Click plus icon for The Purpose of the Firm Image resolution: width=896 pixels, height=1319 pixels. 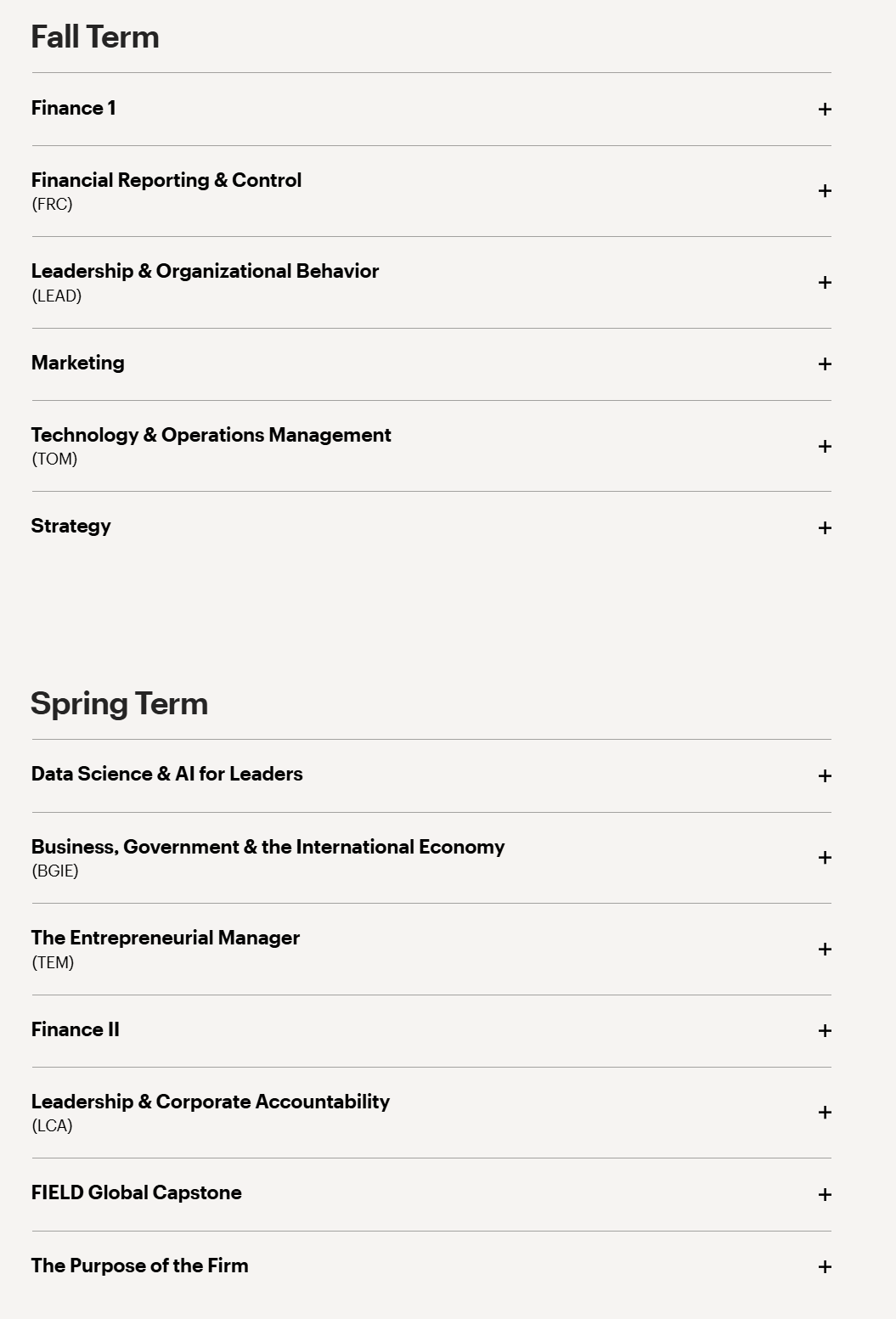tap(824, 1267)
